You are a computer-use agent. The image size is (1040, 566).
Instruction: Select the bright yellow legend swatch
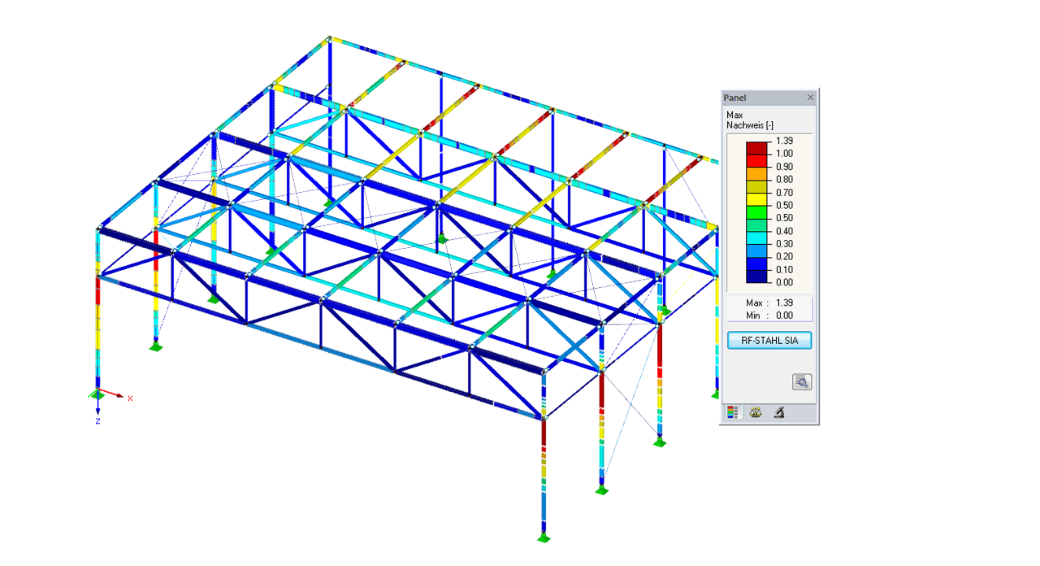(756, 199)
